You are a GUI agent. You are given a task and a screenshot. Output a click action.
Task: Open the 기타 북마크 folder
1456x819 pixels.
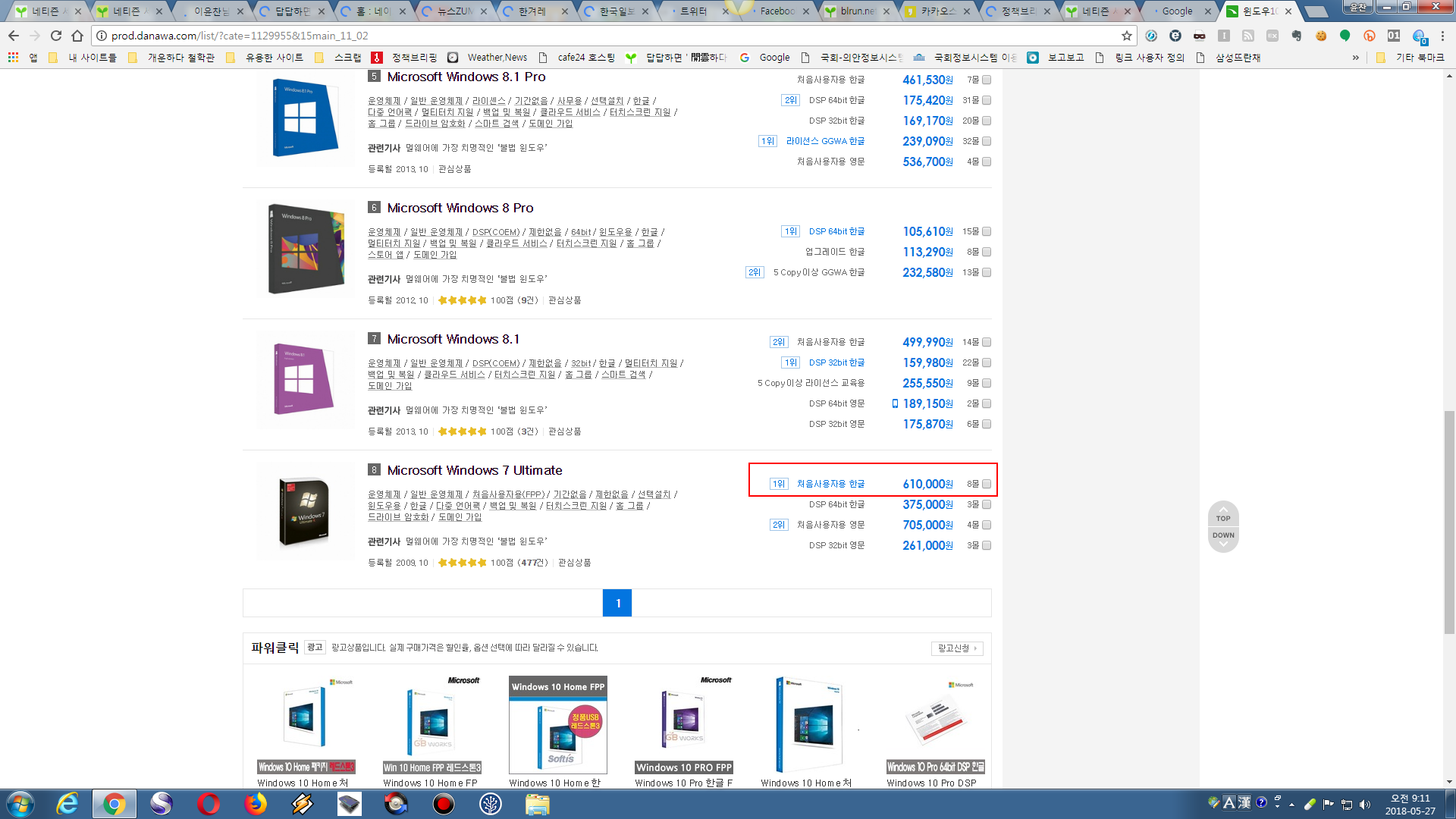coord(1410,58)
